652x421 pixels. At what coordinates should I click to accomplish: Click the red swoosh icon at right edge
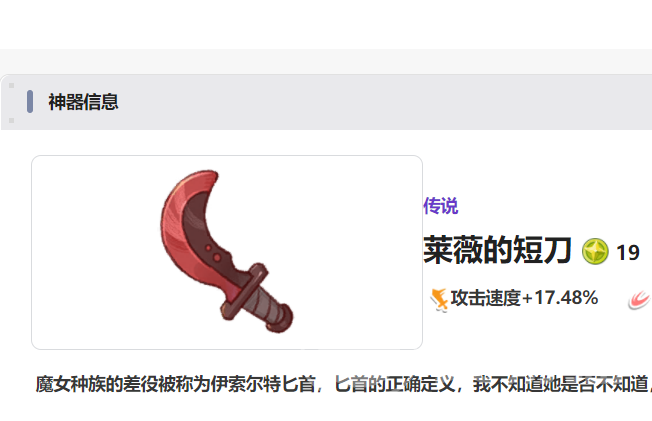[640, 300]
